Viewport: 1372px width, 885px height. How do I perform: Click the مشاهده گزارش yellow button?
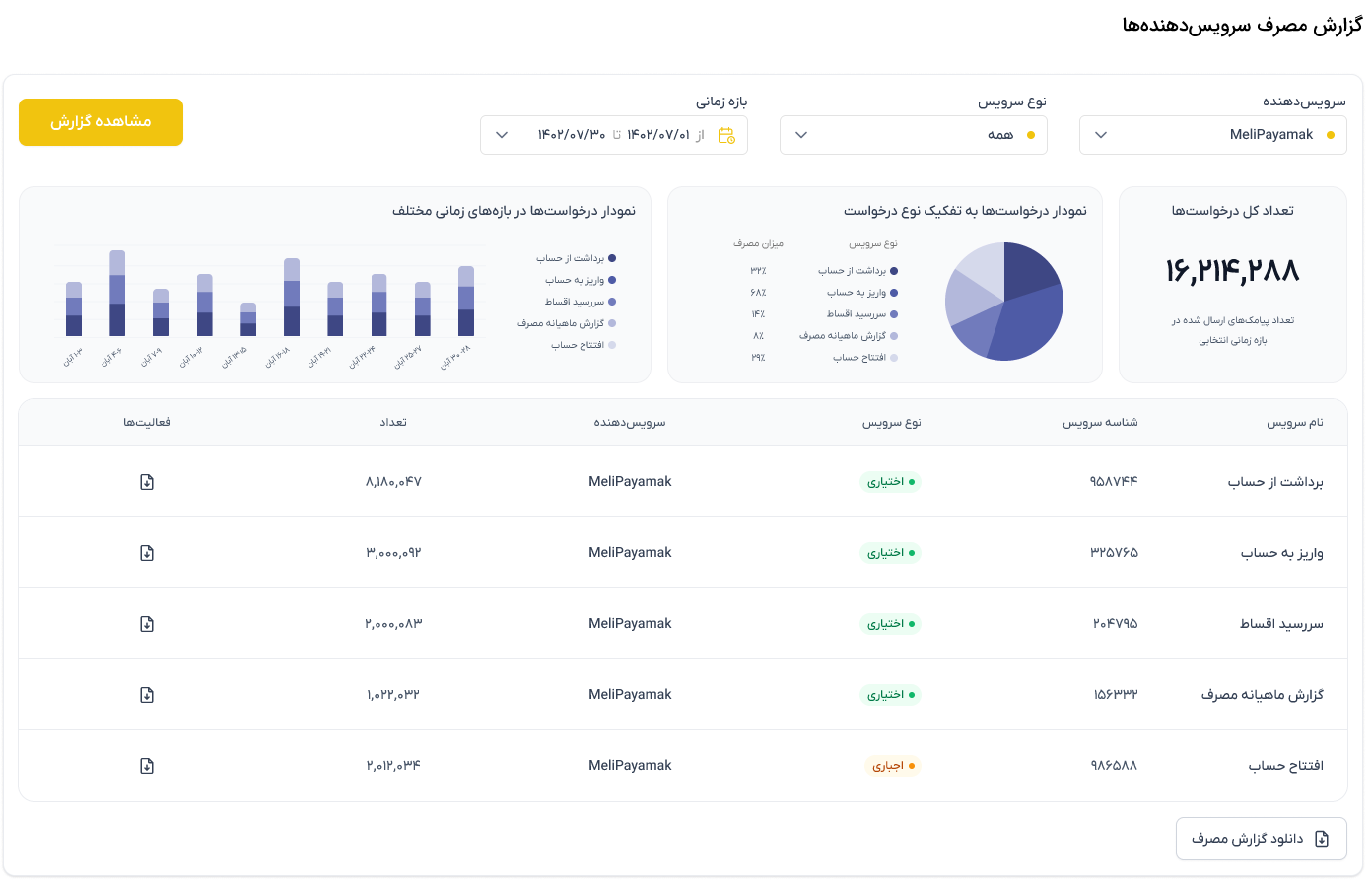[x=101, y=122]
